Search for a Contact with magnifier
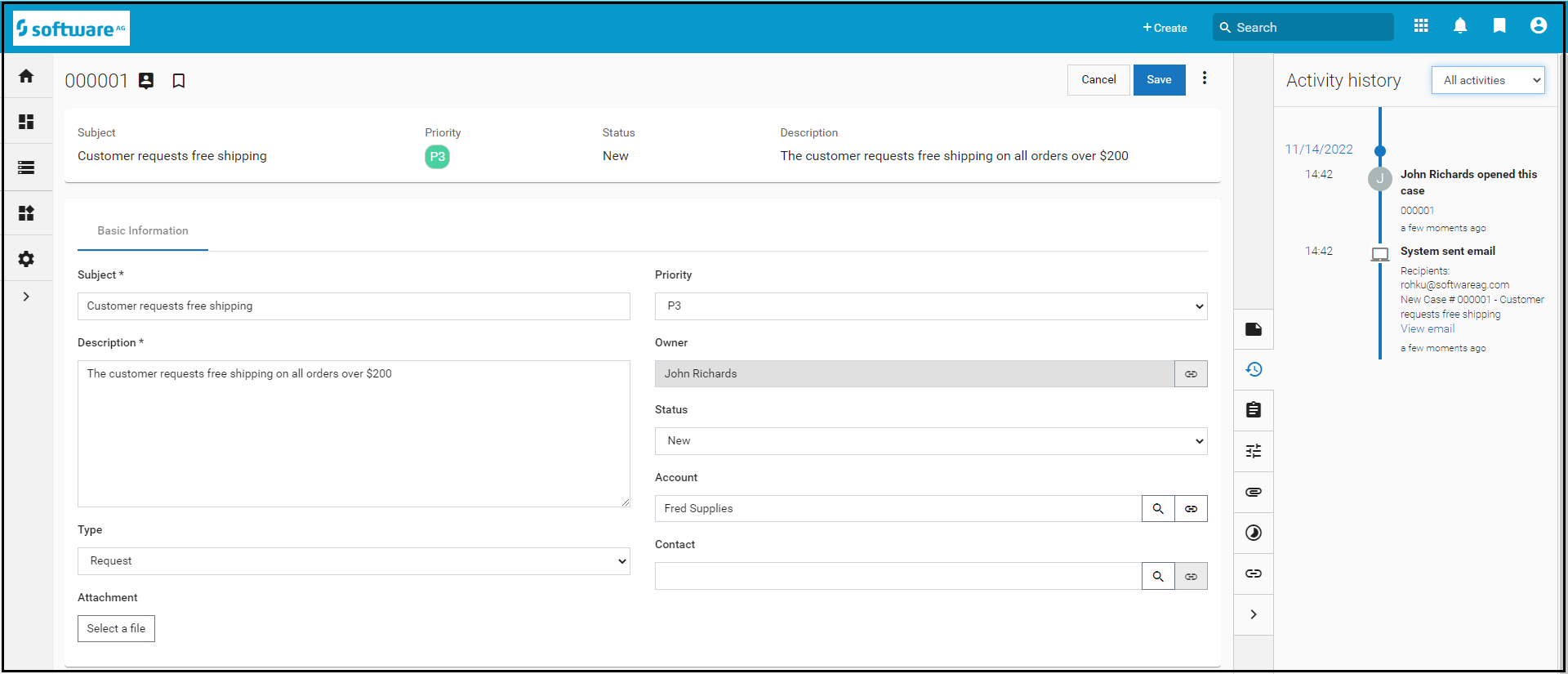1568x674 pixels. 1158,576
